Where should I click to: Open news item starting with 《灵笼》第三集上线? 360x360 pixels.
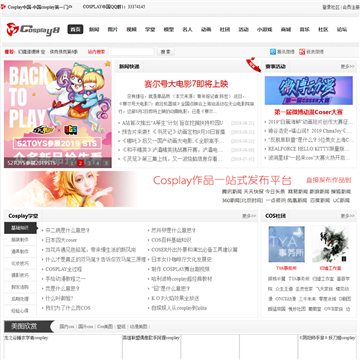tap(172, 159)
